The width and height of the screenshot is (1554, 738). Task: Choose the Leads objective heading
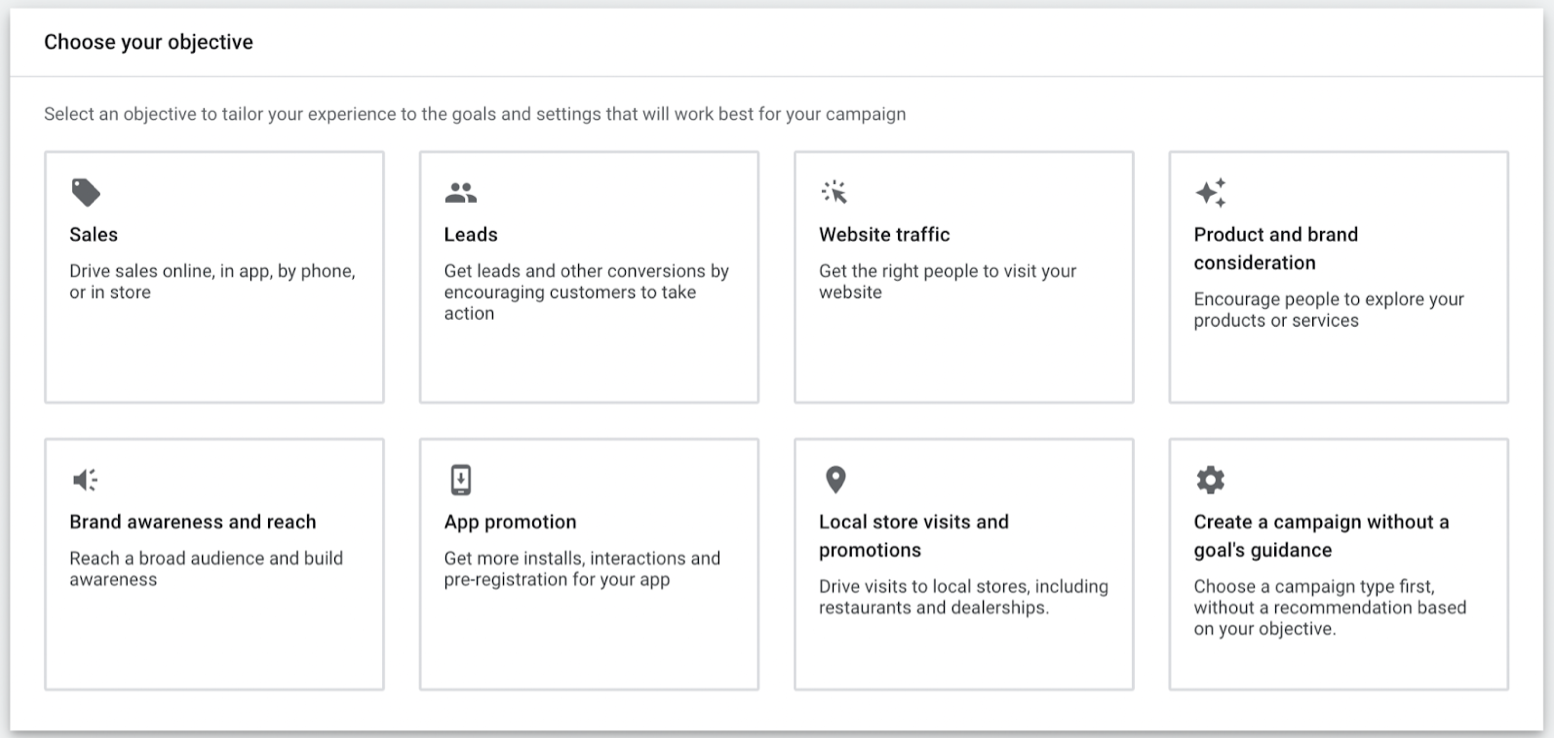pos(470,235)
